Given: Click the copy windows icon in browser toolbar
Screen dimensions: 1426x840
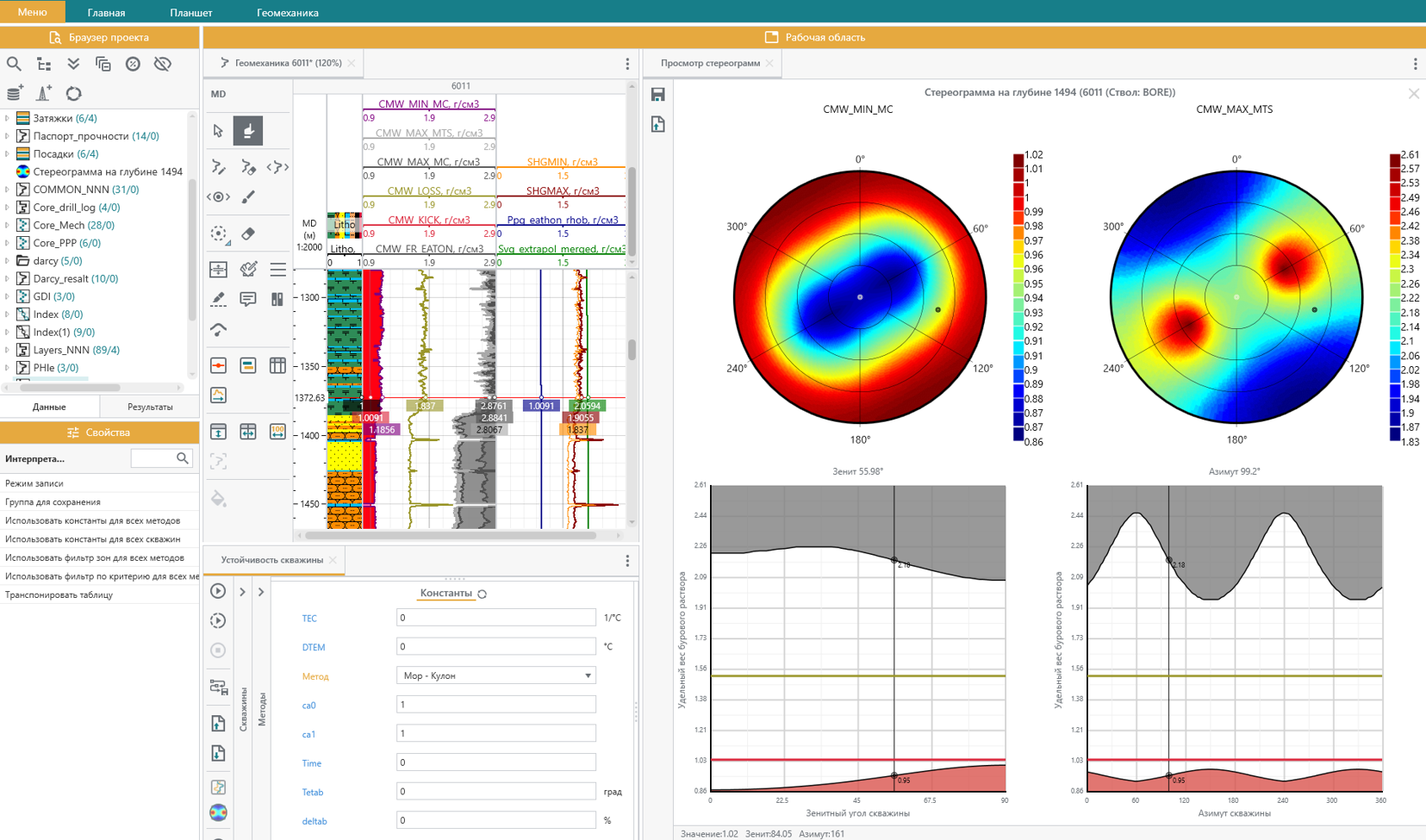Looking at the screenshot, I should coord(103,64).
